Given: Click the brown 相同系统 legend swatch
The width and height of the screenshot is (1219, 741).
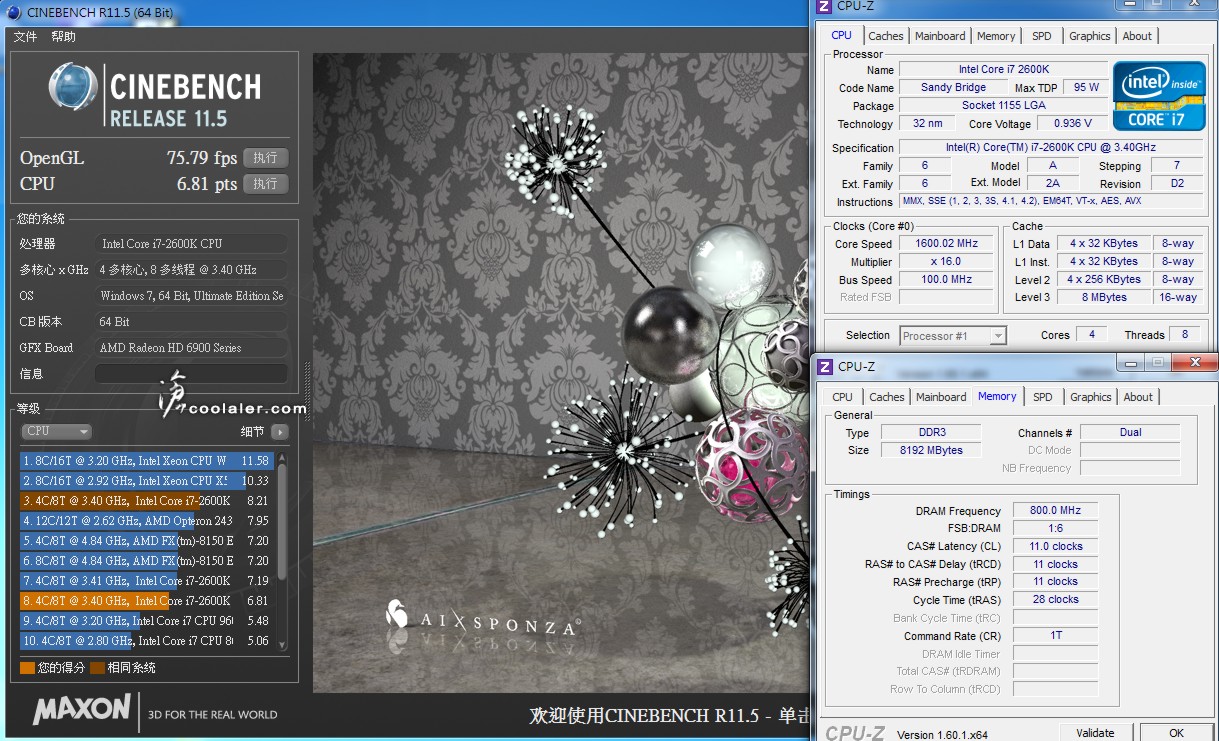Looking at the screenshot, I should pos(97,668).
